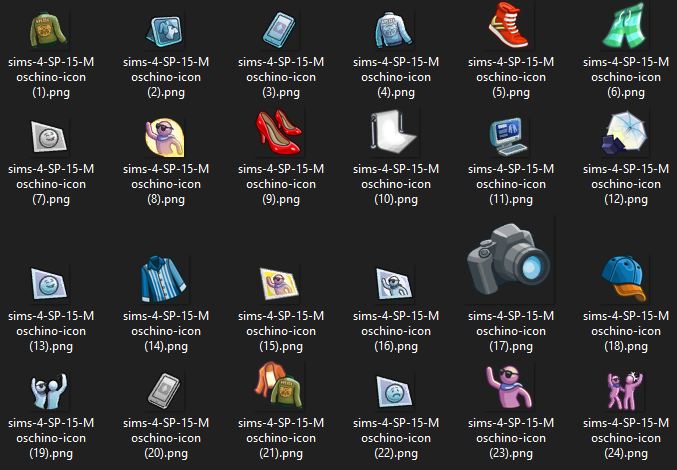The image size is (677, 470).
Task: Click the desktop computer icon (11)
Action: pos(509,136)
